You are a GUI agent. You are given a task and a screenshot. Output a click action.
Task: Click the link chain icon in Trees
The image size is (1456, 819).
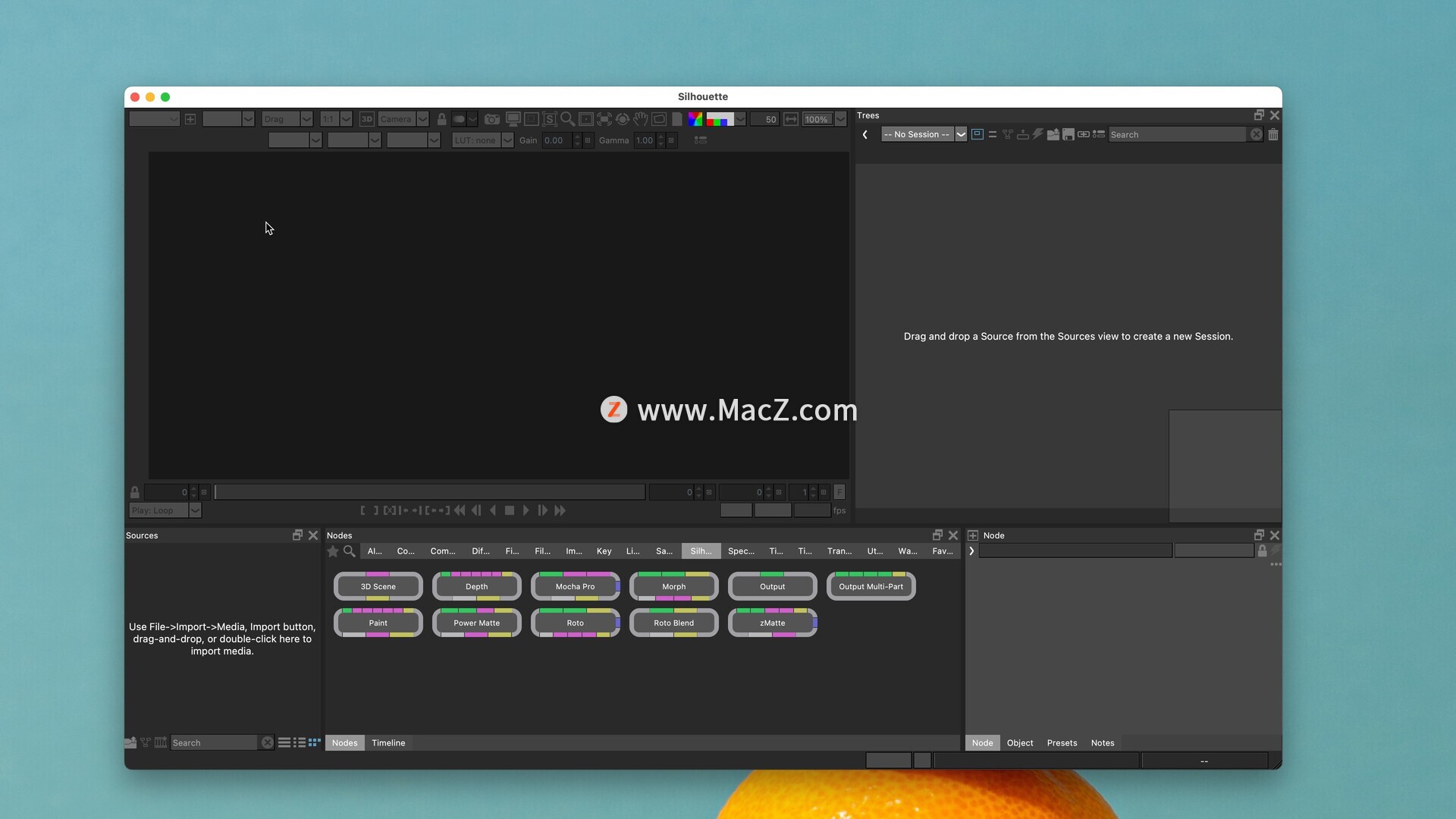tap(1083, 134)
